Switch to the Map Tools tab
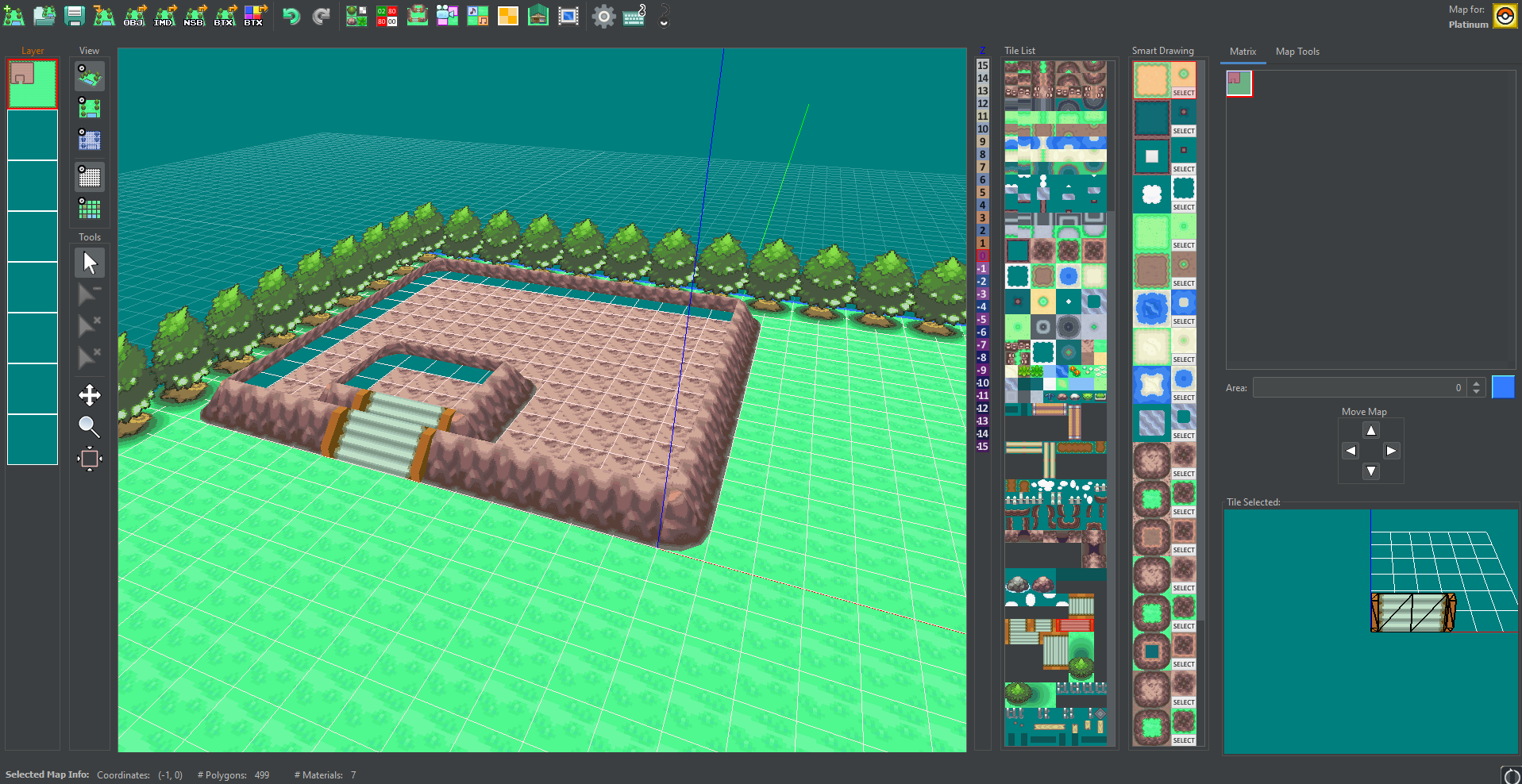 (x=1297, y=52)
